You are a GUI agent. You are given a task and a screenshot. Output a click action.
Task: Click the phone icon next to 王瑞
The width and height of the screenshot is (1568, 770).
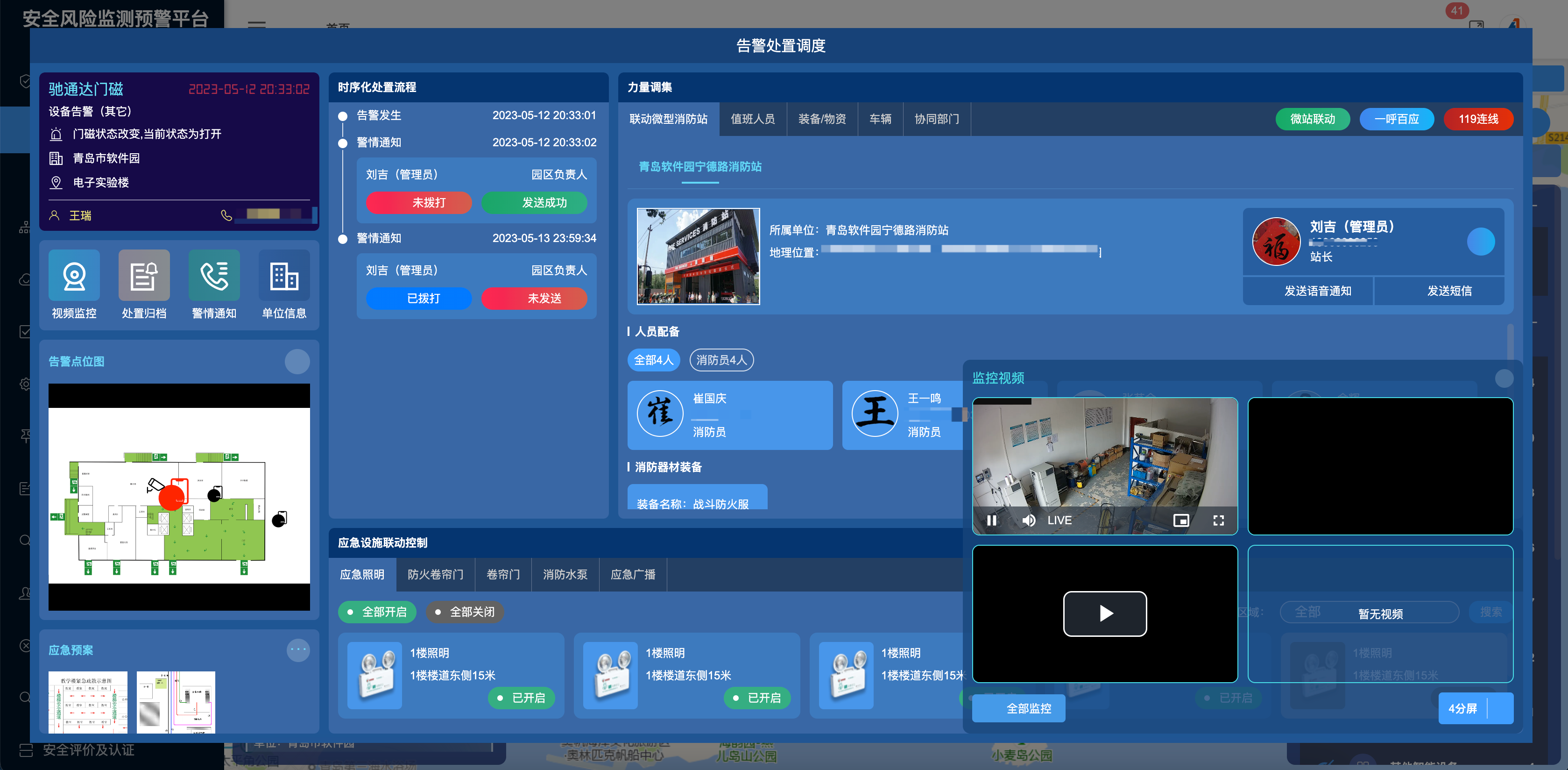tap(226, 215)
